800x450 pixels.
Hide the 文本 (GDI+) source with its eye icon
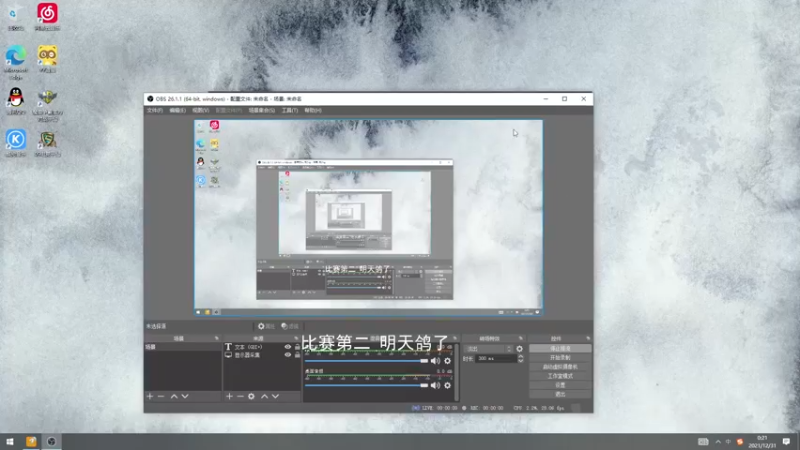(x=288, y=347)
